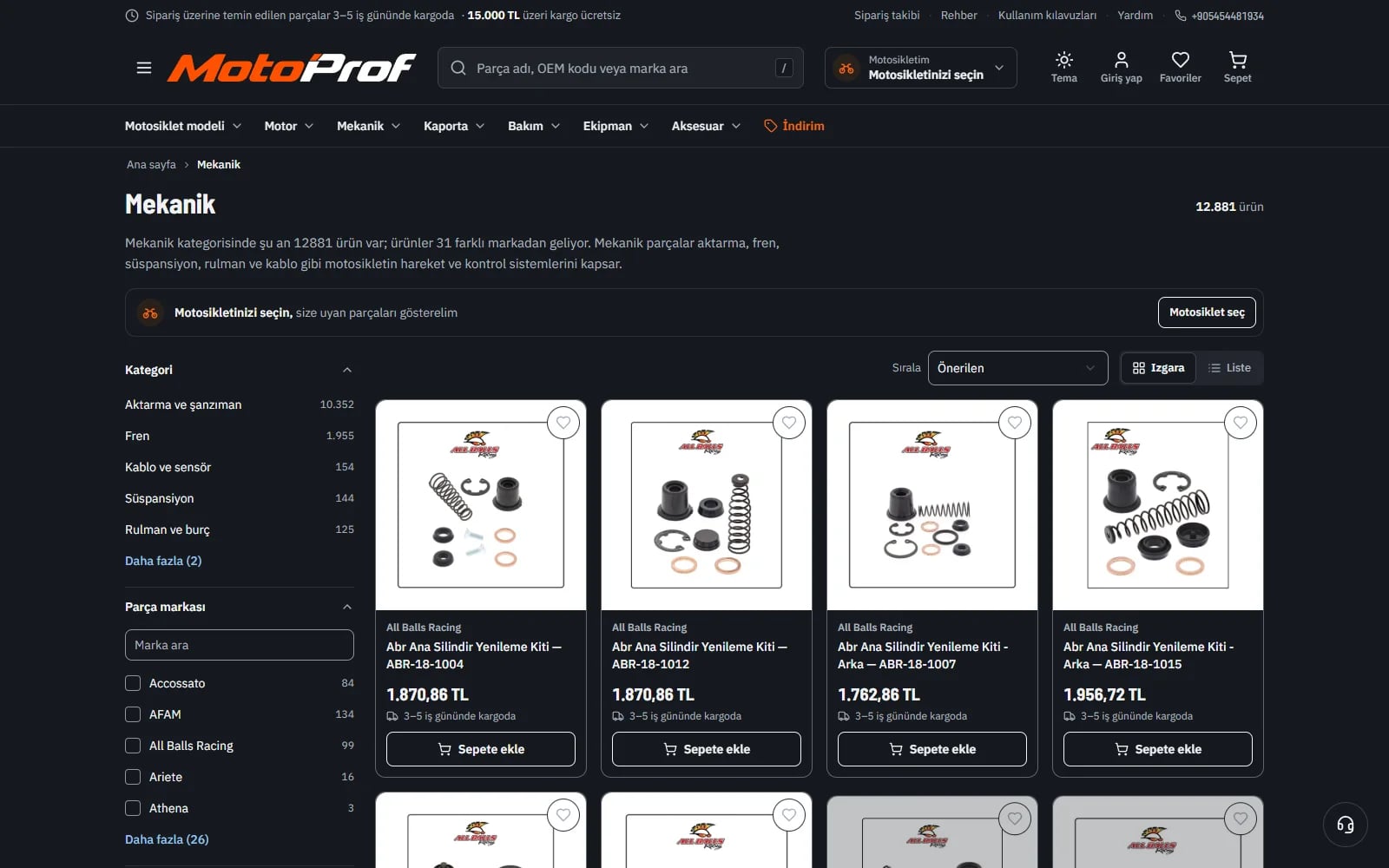Focus the part search field
Image resolution: width=1389 pixels, height=868 pixels.
pos(621,68)
